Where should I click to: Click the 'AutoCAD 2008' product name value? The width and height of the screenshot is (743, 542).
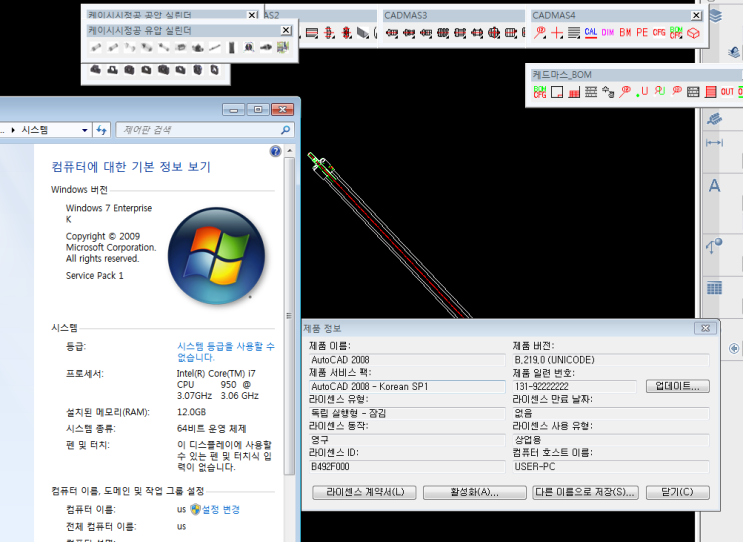340,360
